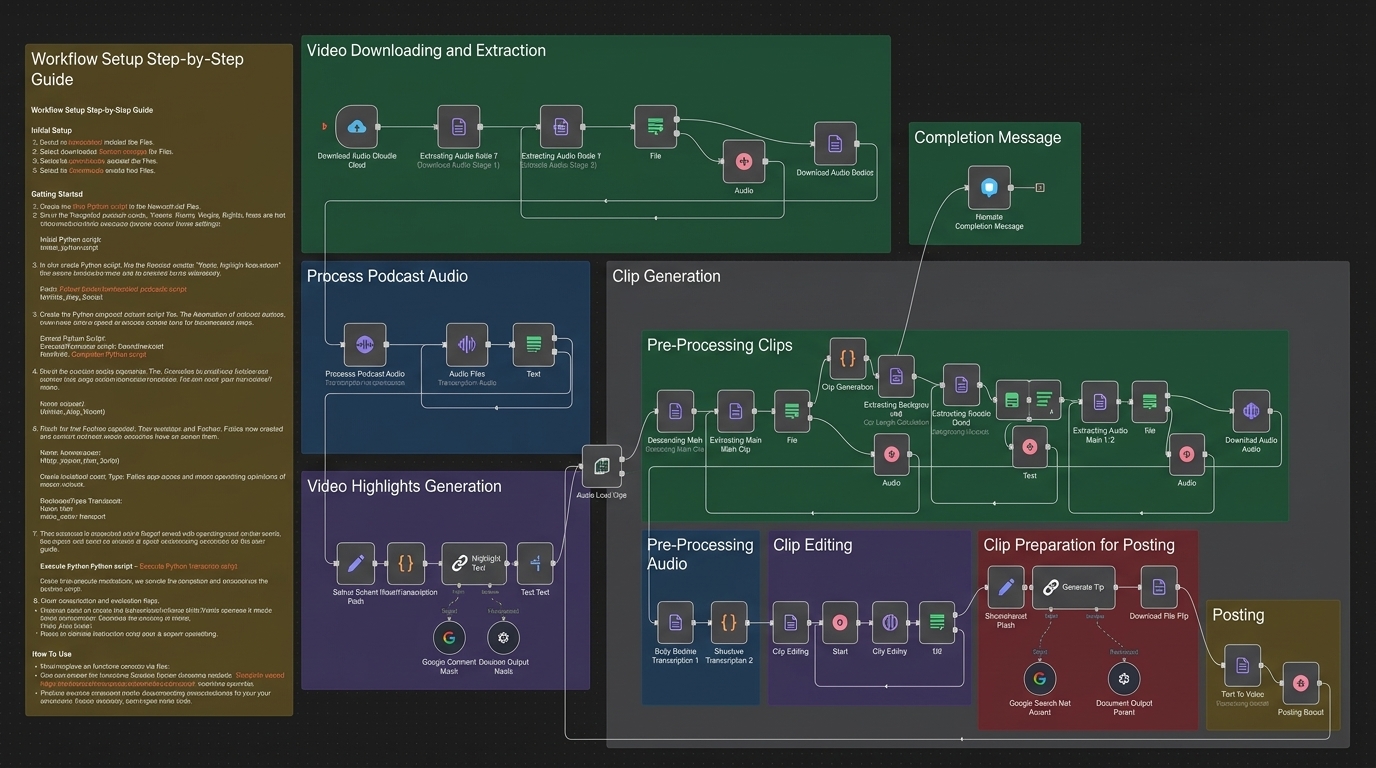Click the "Process Podcast Audio" section title
The image size is (1376, 768).
click(387, 276)
